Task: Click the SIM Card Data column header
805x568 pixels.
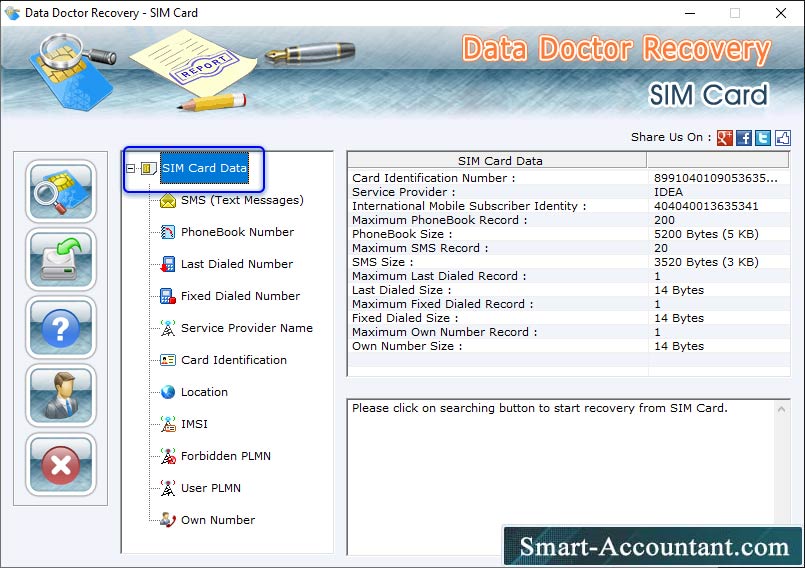Action: click(x=497, y=161)
